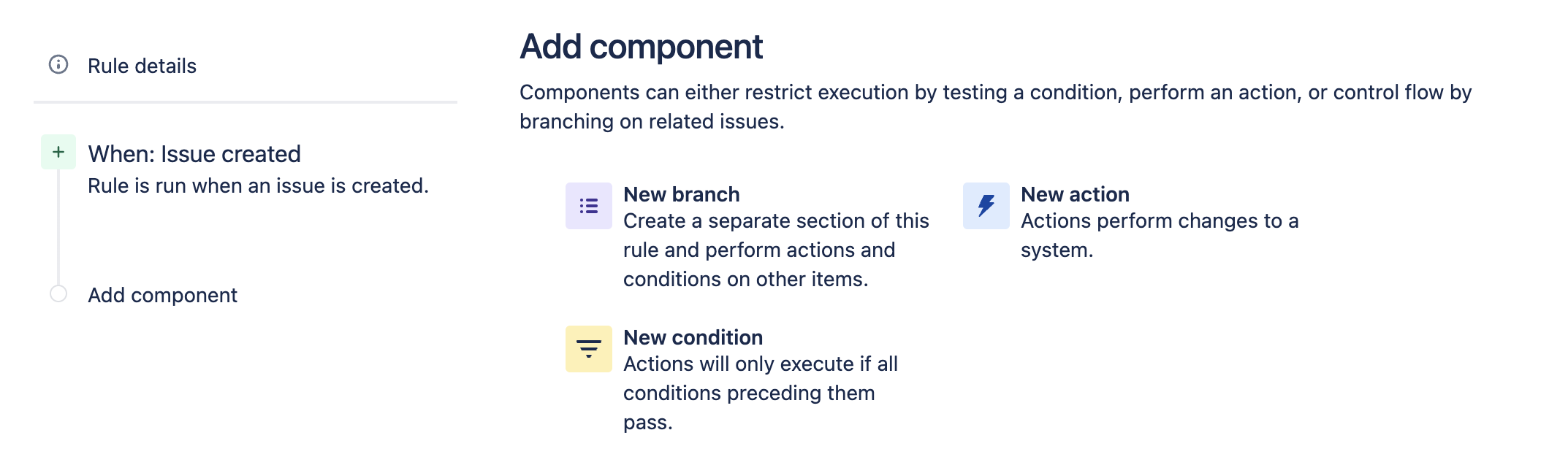Choose the New action title
Viewport: 1568px width, 476px height.
[x=1075, y=194]
